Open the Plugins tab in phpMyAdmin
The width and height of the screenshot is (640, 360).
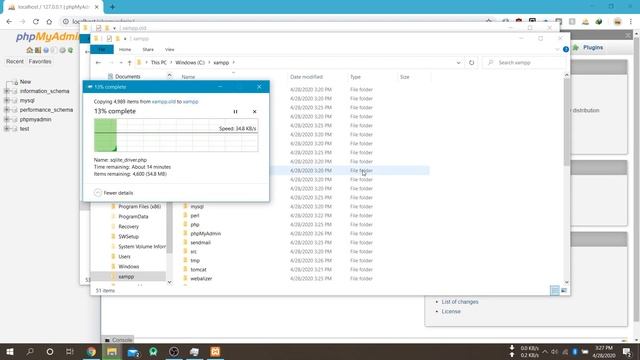(x=588, y=47)
